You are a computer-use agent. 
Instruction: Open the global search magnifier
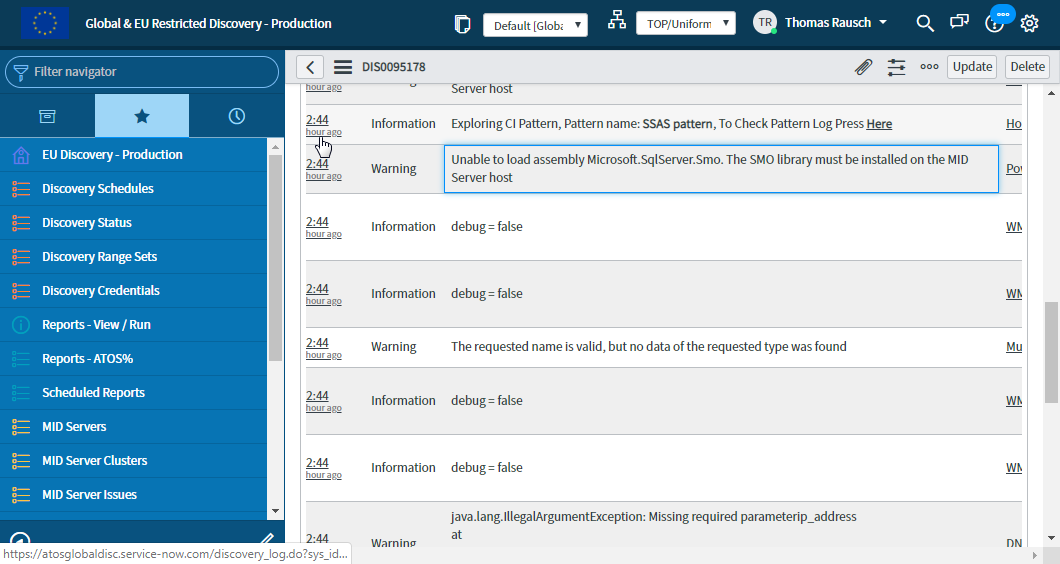click(x=925, y=23)
